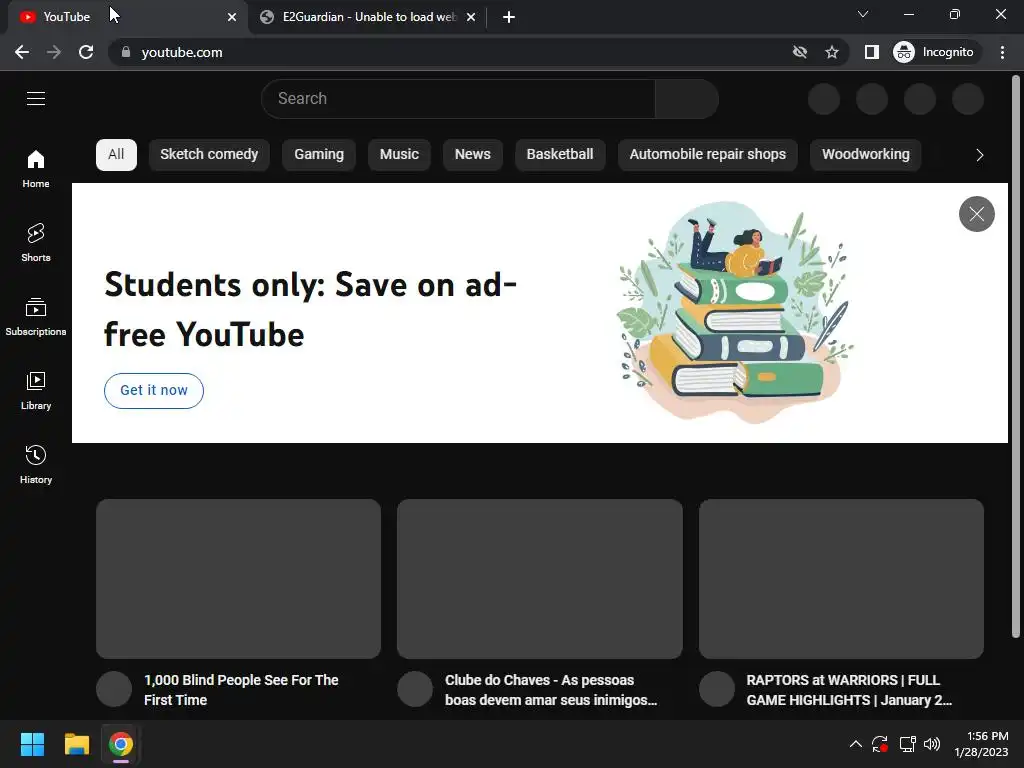
Task: Open a new browser tab
Action: pos(509,17)
